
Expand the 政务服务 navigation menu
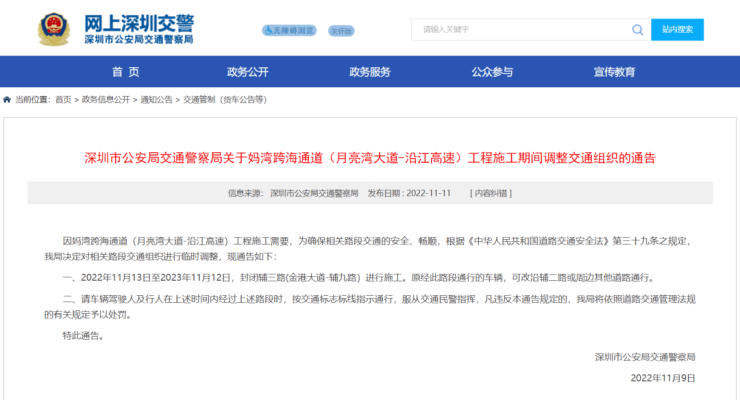coord(370,72)
